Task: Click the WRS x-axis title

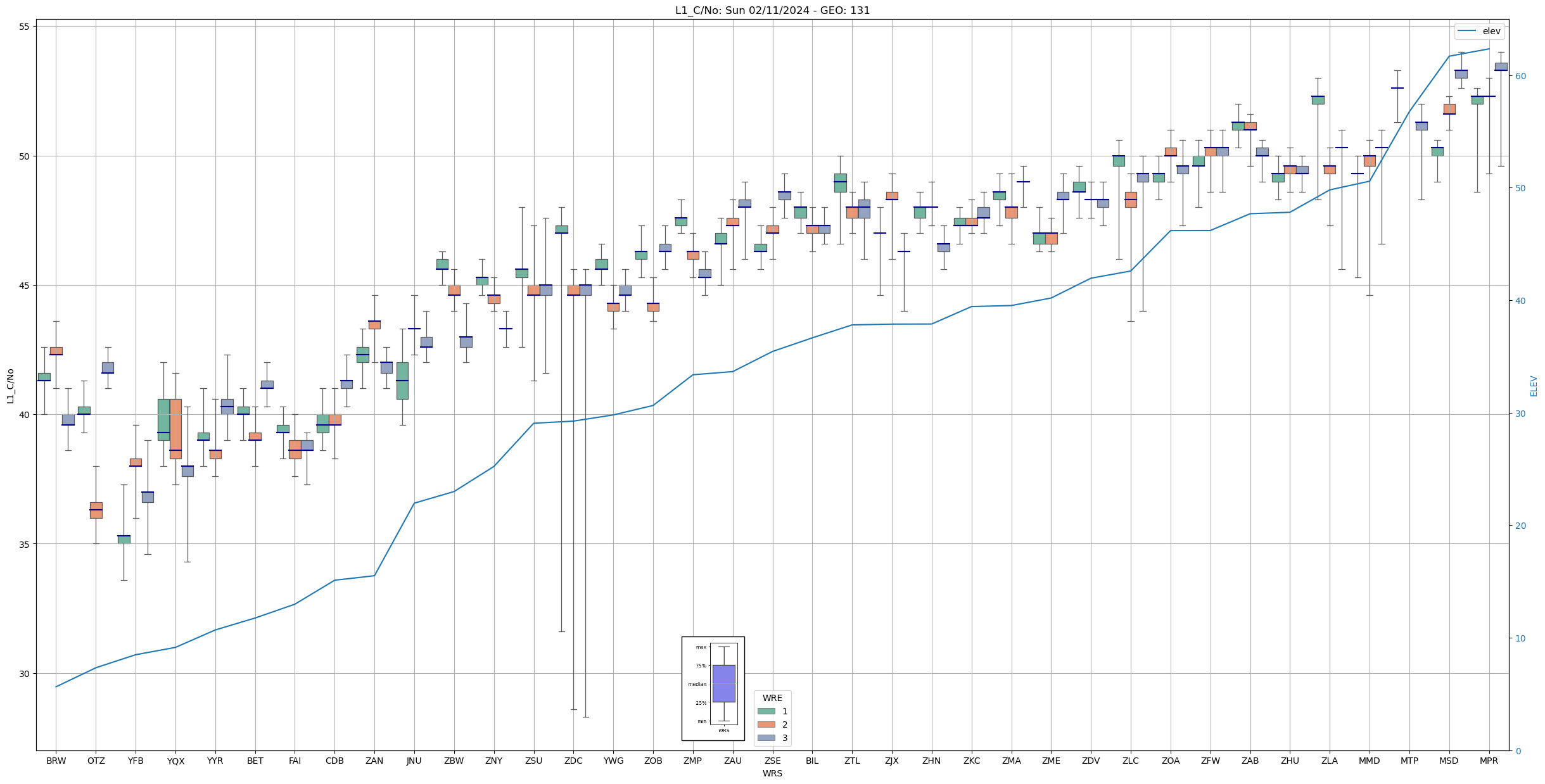Action: 772,773
